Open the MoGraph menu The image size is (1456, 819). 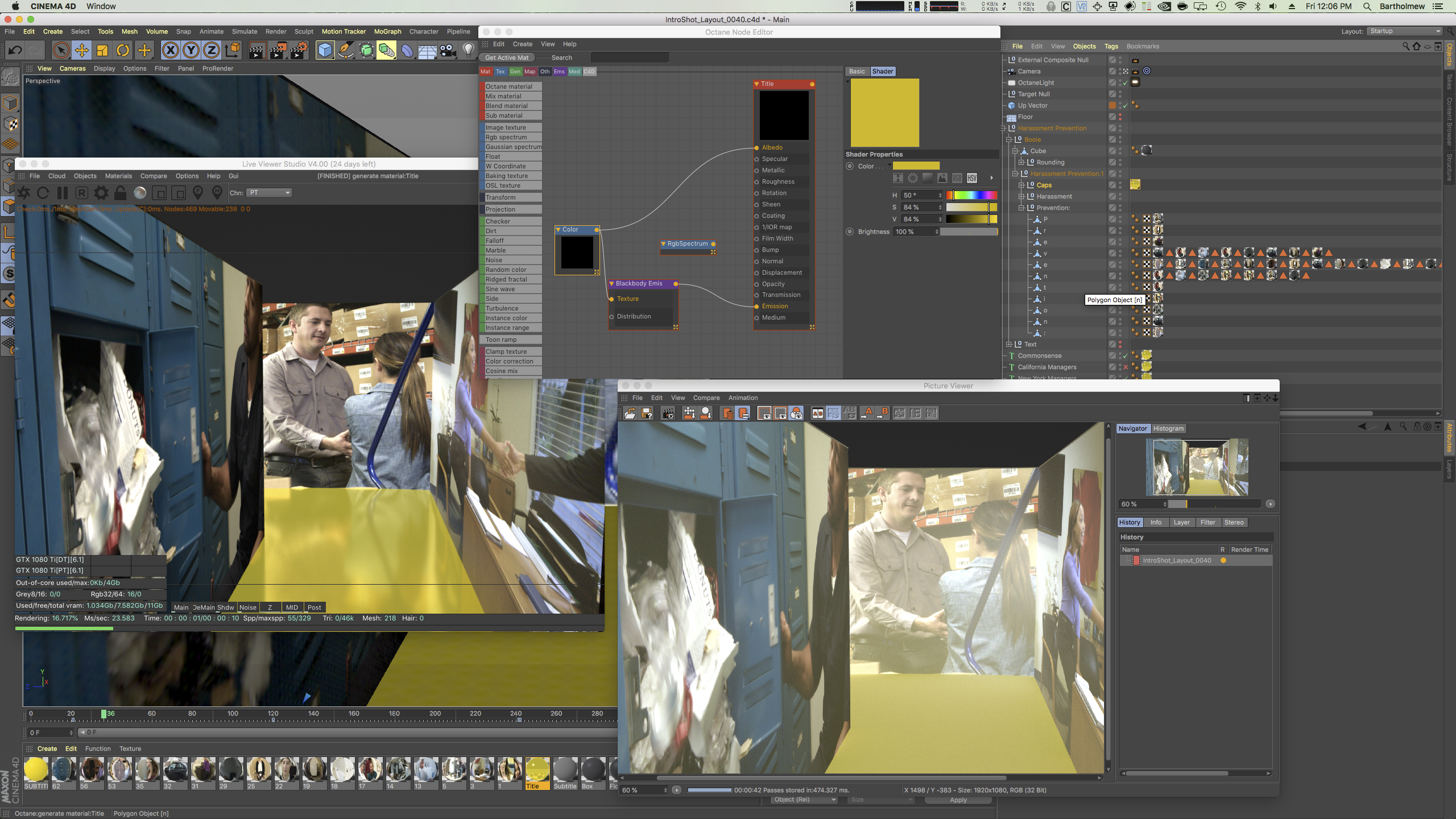pos(387,31)
